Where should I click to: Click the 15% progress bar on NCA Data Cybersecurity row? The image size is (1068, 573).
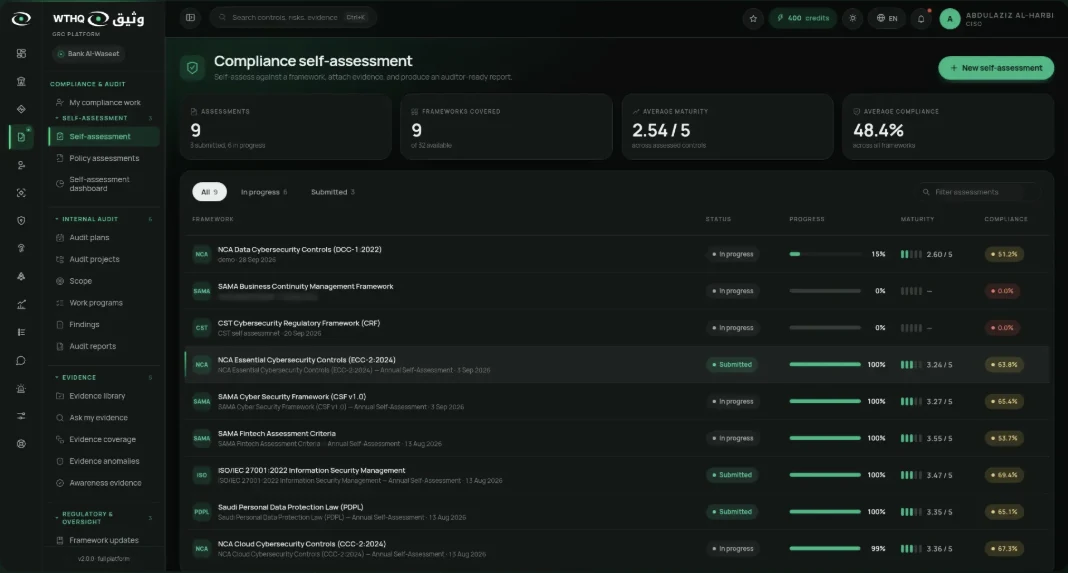[825, 254]
